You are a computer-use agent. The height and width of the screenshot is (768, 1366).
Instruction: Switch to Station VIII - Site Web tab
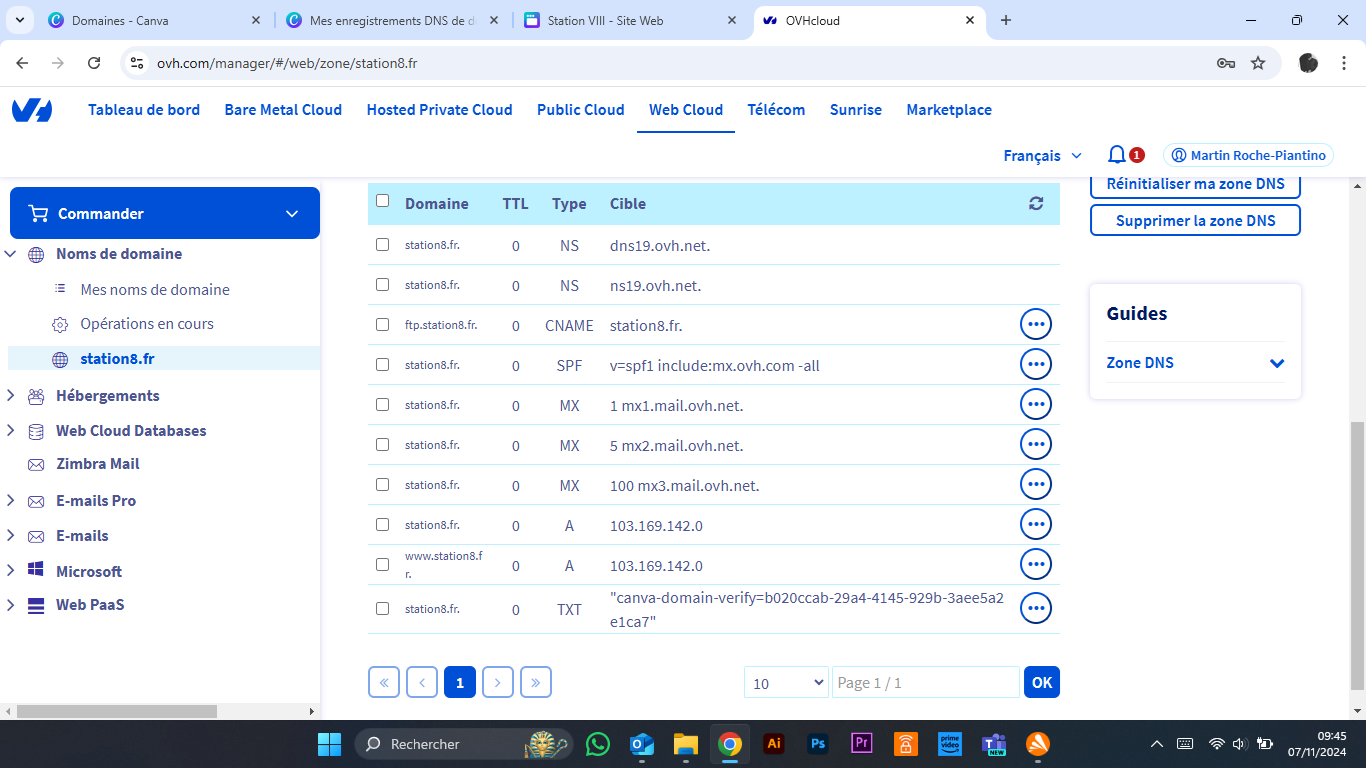pyautogui.click(x=620, y=20)
